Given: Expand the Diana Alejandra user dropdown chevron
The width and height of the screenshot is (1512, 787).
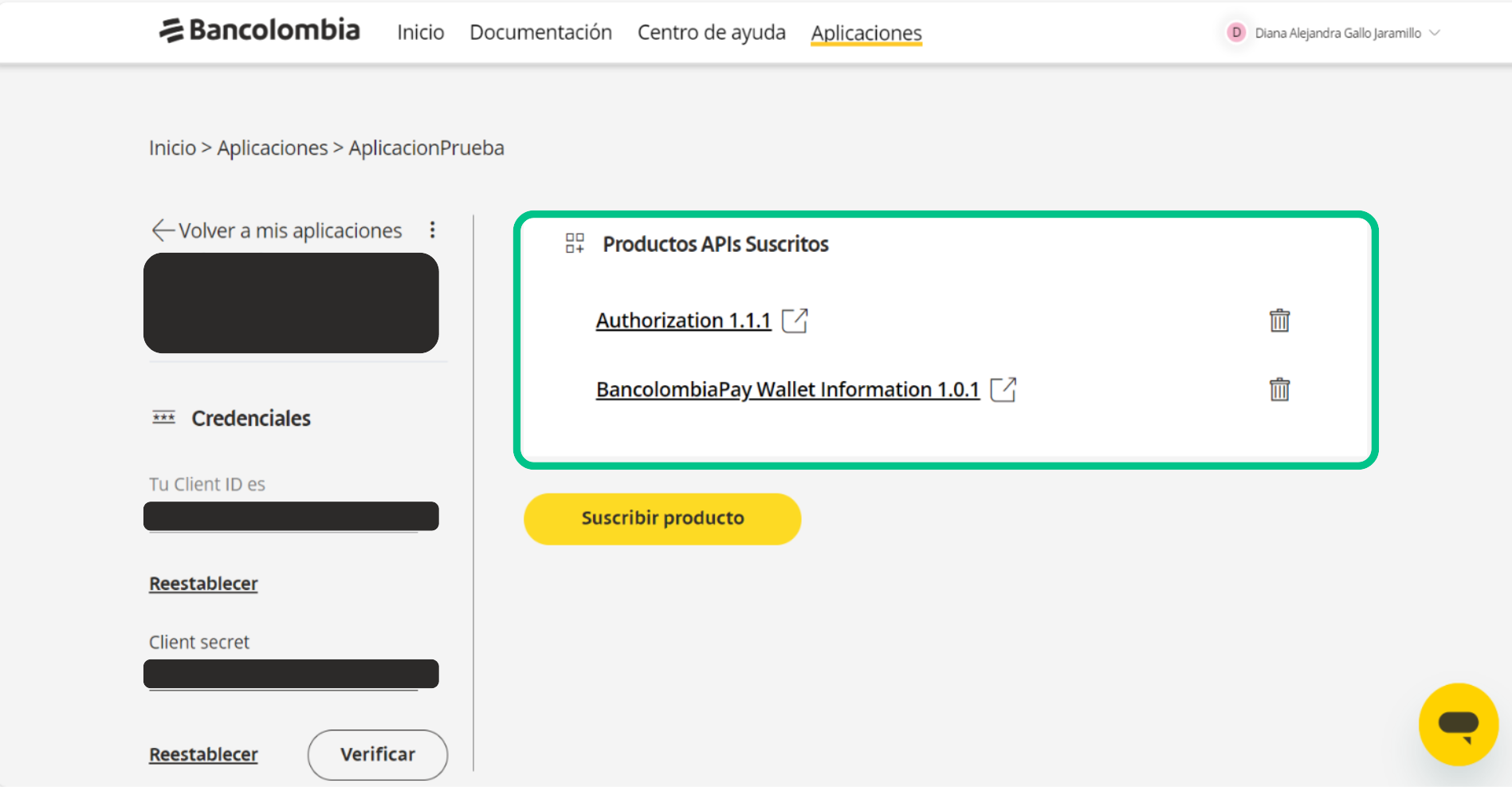Looking at the screenshot, I should click(x=1435, y=33).
